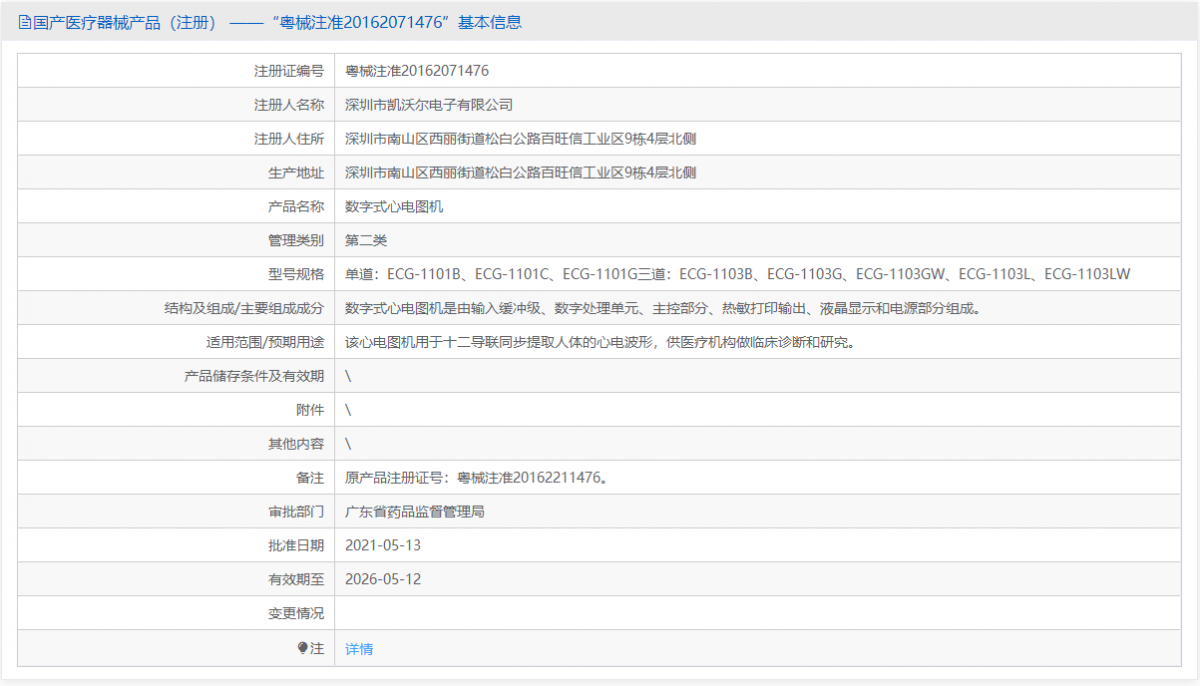Click approval date 2021-05-13
The image size is (1200, 686).
(383, 547)
